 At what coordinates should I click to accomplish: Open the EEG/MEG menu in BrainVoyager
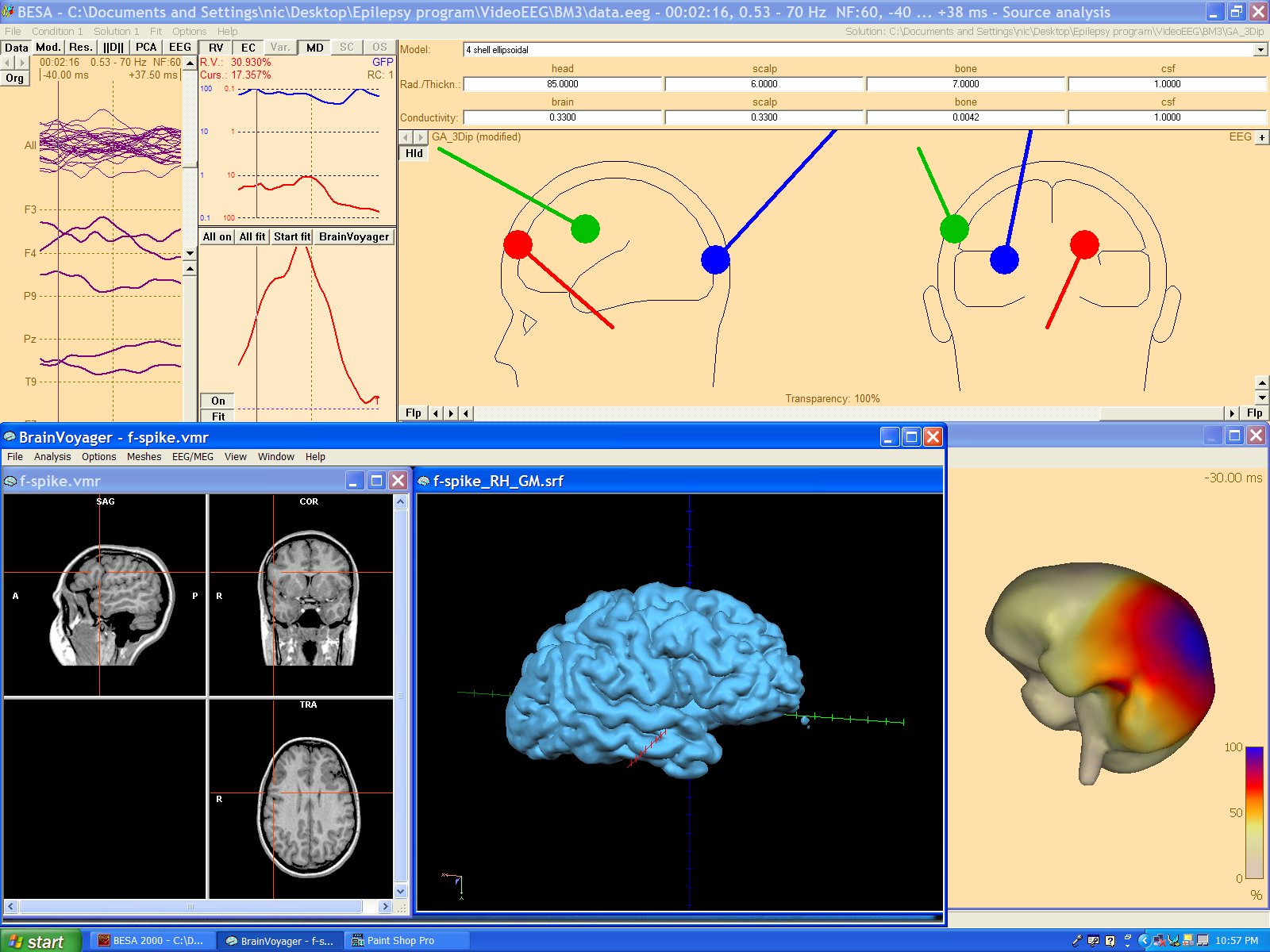pyautogui.click(x=193, y=457)
